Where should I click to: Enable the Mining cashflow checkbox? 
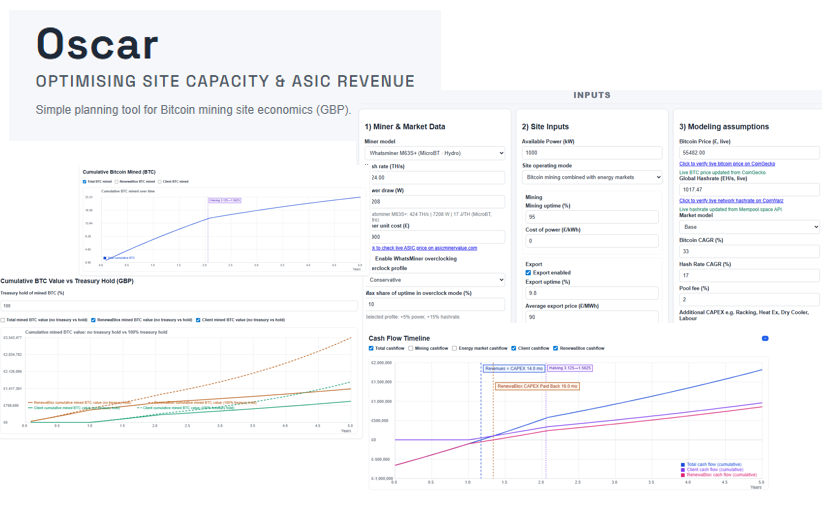click(411, 348)
